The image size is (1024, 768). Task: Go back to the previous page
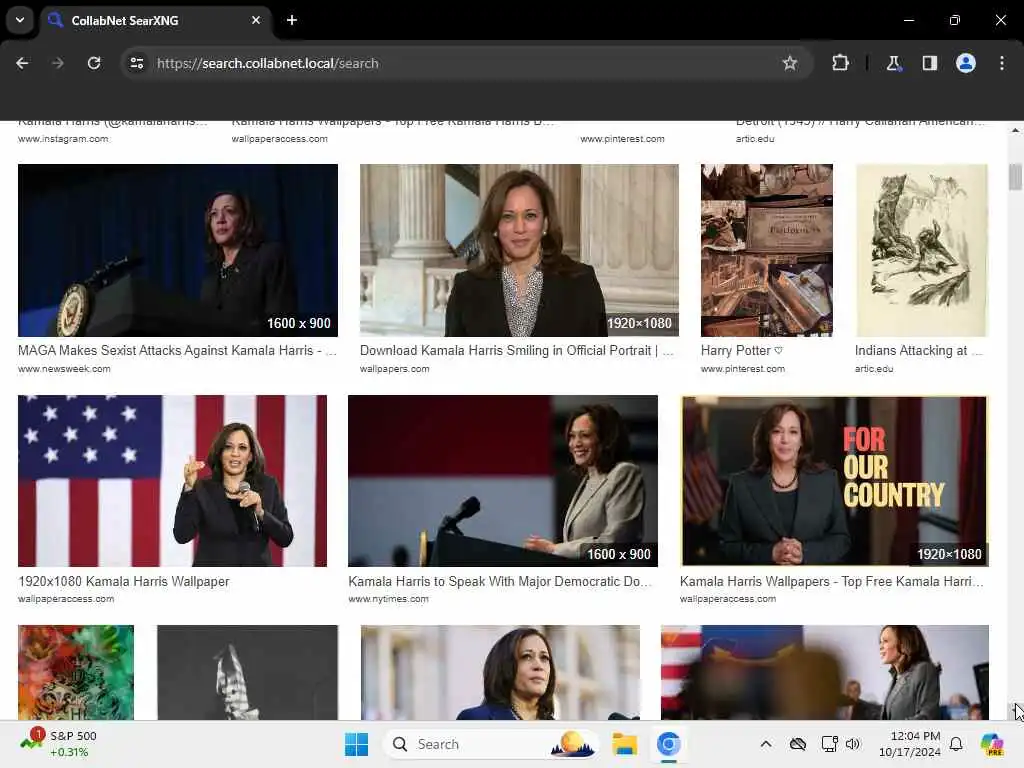click(22, 63)
